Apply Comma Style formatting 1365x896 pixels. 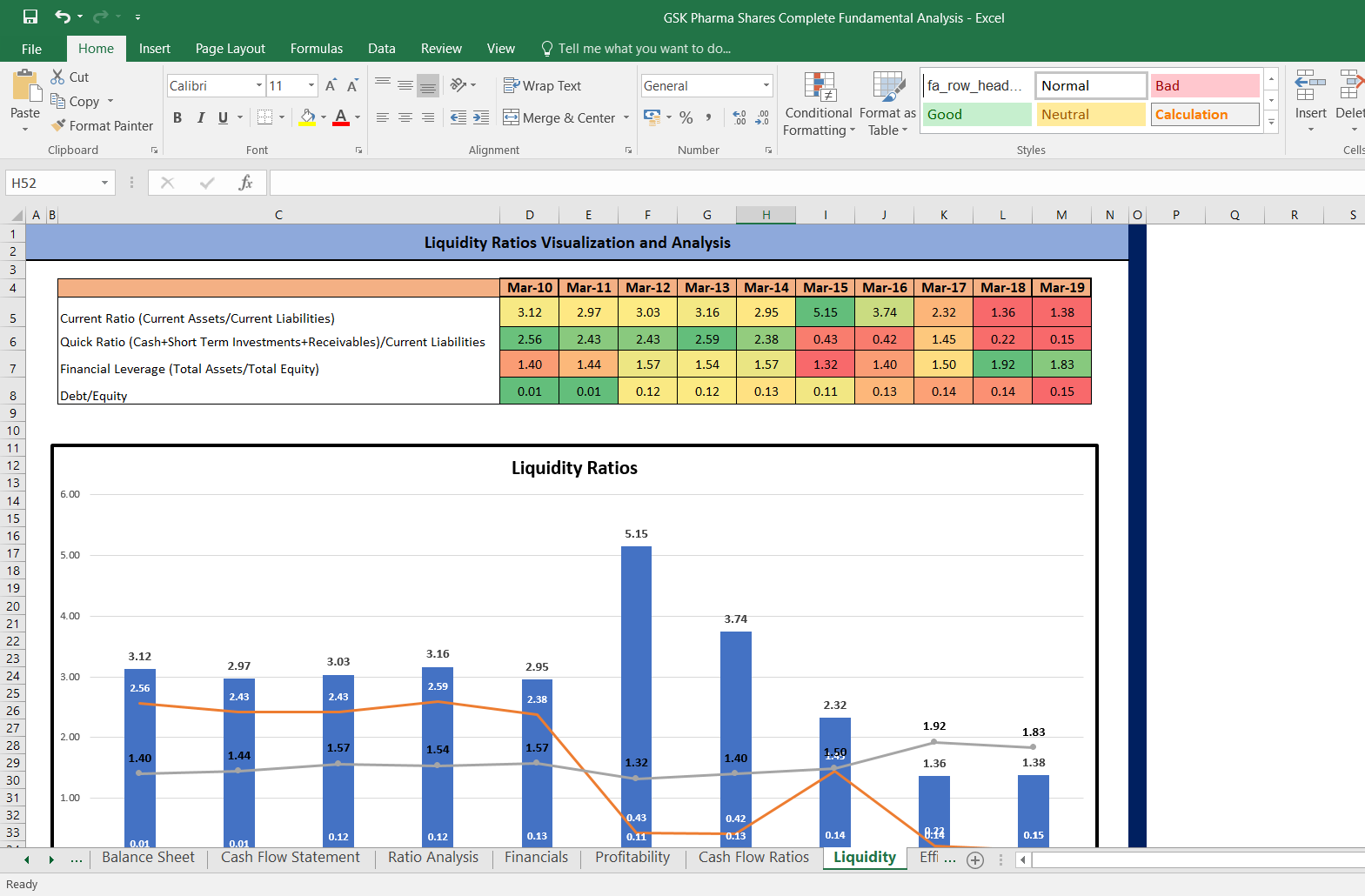point(709,117)
